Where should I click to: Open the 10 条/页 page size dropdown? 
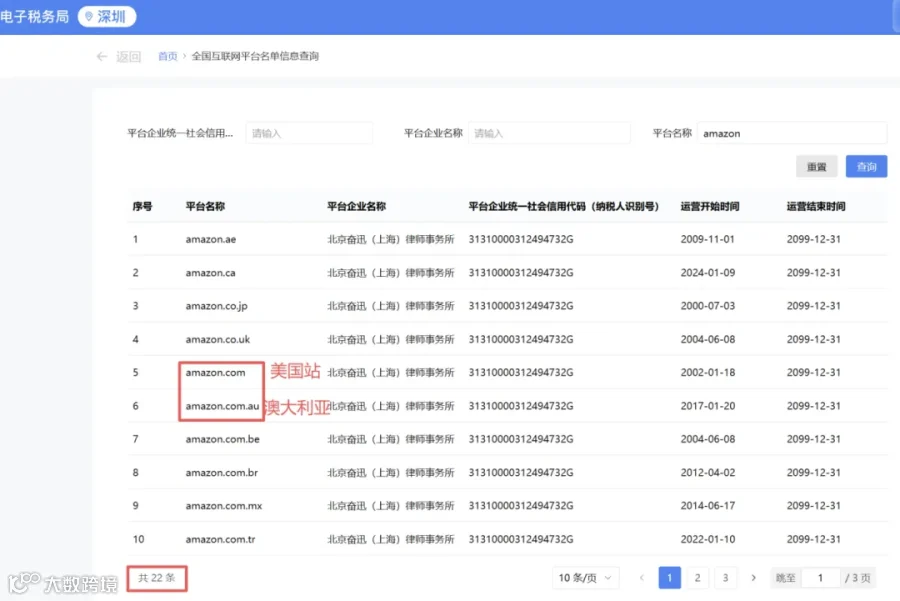point(585,577)
